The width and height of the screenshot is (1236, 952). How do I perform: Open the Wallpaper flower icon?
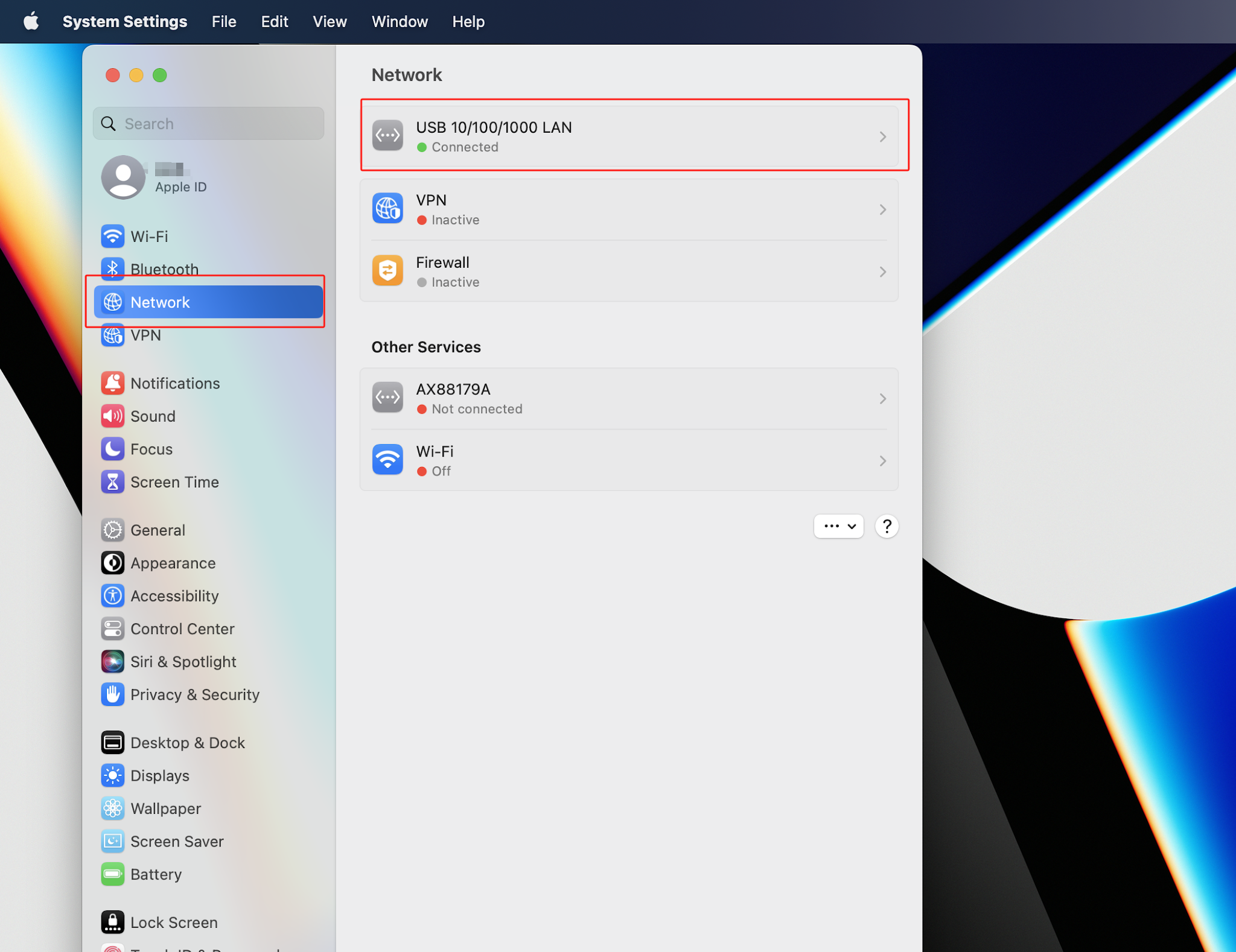(x=113, y=808)
